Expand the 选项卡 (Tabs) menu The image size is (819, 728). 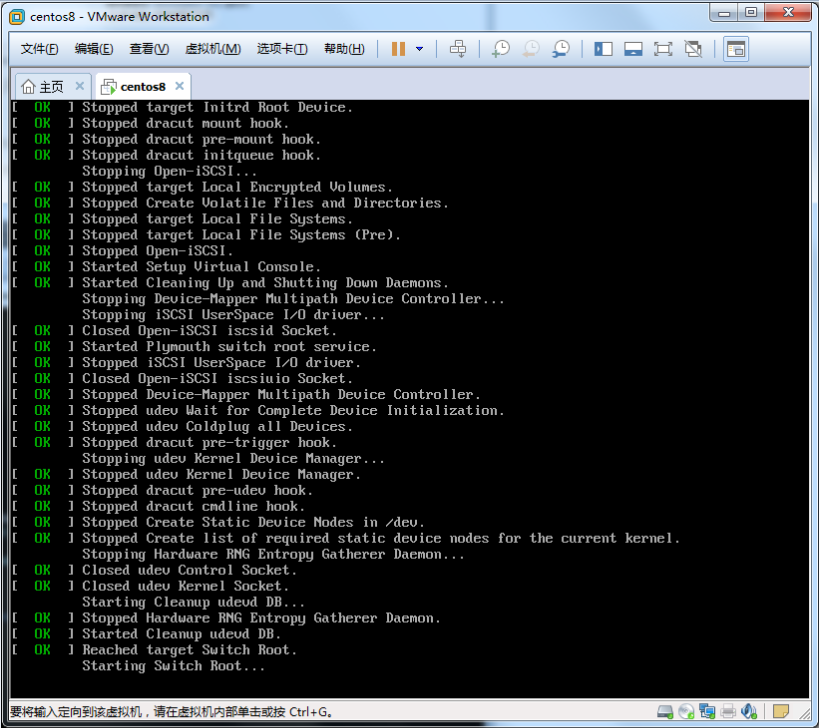click(281, 49)
